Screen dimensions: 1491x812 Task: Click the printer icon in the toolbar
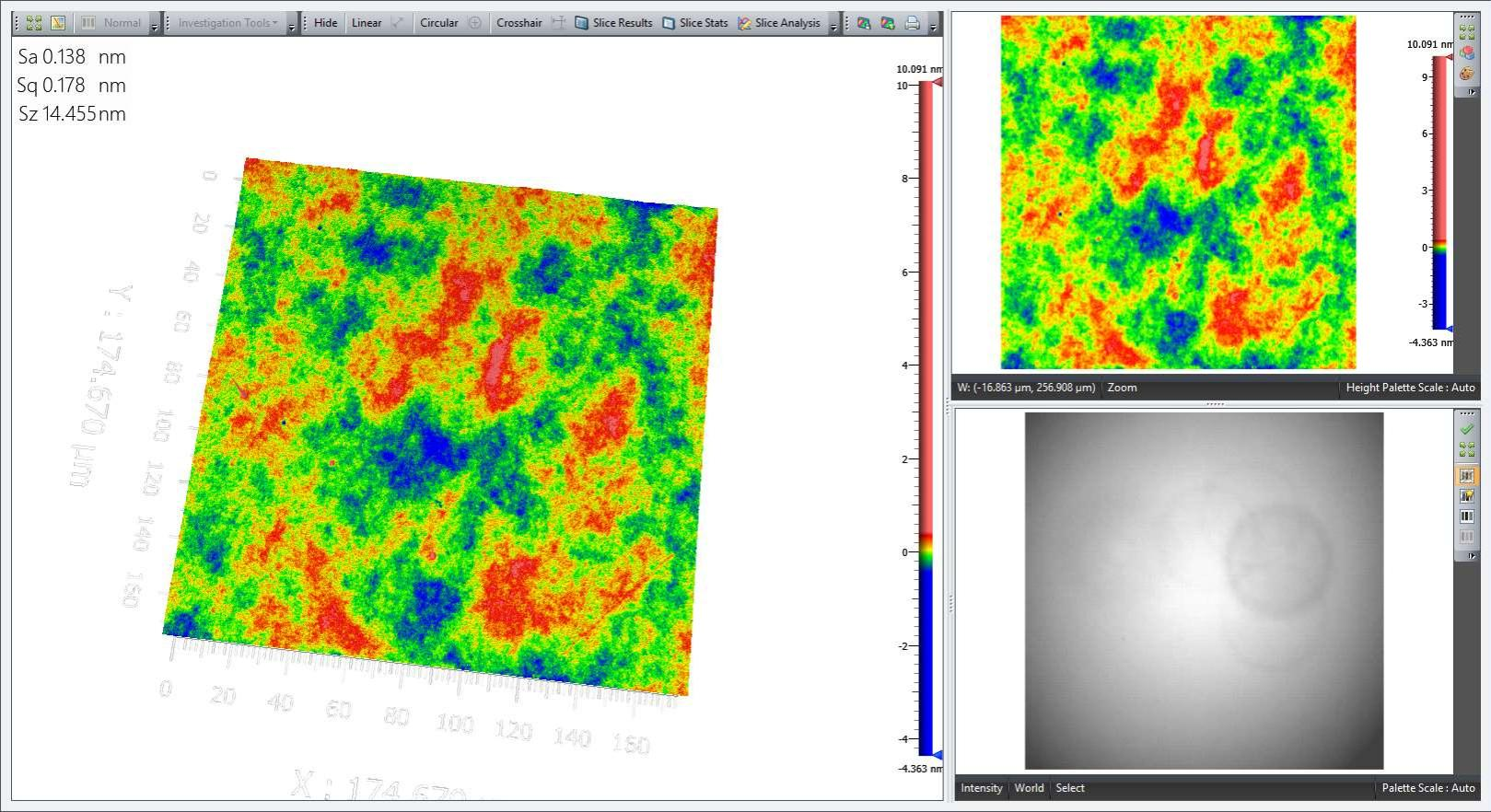[912, 23]
